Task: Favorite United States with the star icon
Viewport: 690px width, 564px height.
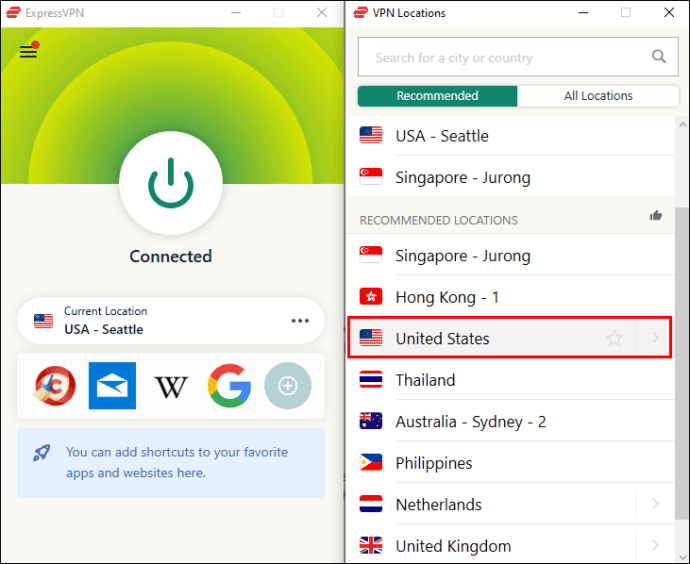Action: tap(614, 338)
